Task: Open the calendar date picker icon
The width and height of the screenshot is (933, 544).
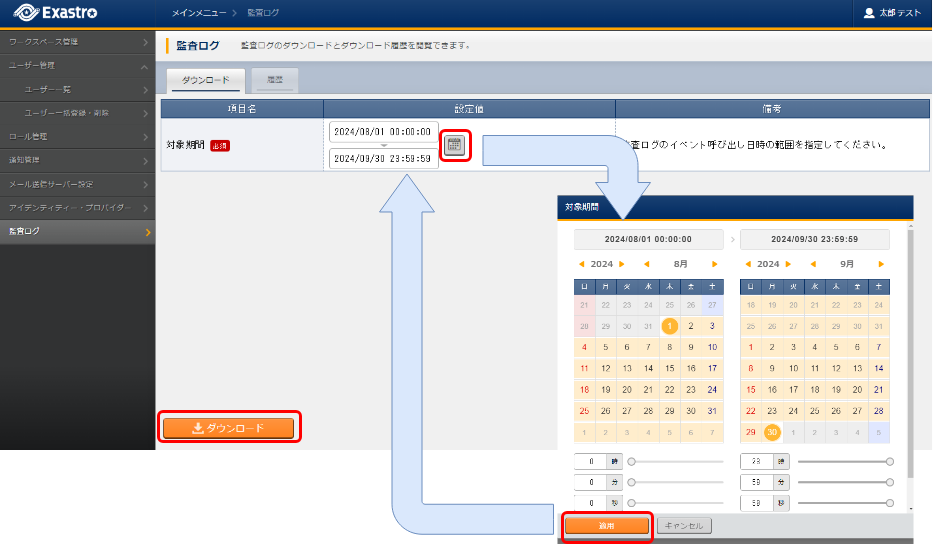Action: (455, 145)
